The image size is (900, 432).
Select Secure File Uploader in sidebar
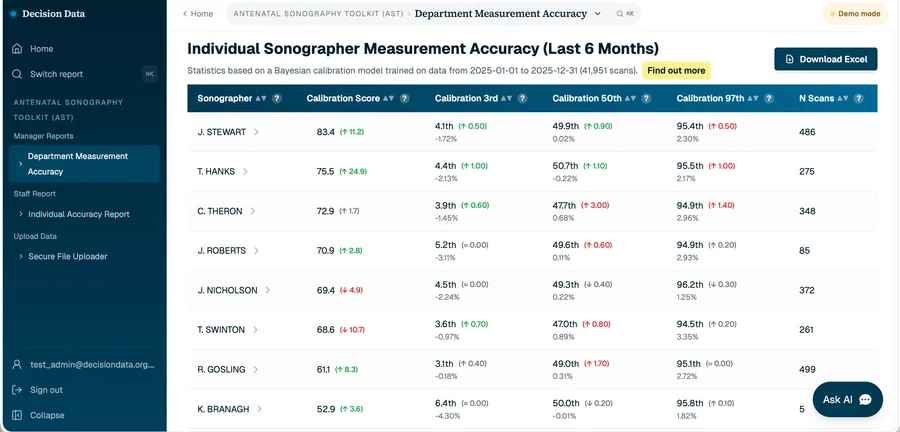pyautogui.click(x=68, y=256)
